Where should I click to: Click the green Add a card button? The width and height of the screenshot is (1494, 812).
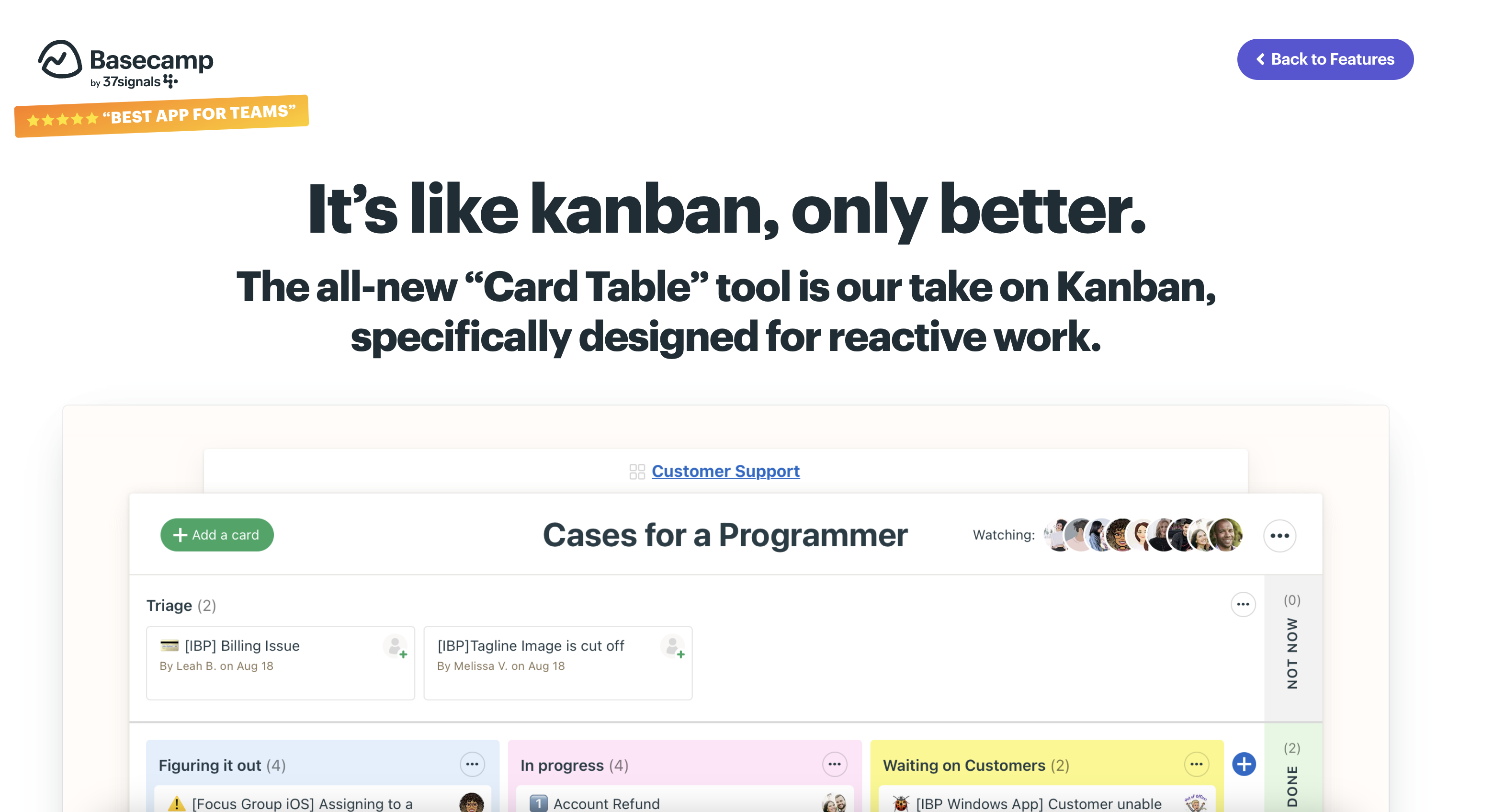(x=217, y=535)
